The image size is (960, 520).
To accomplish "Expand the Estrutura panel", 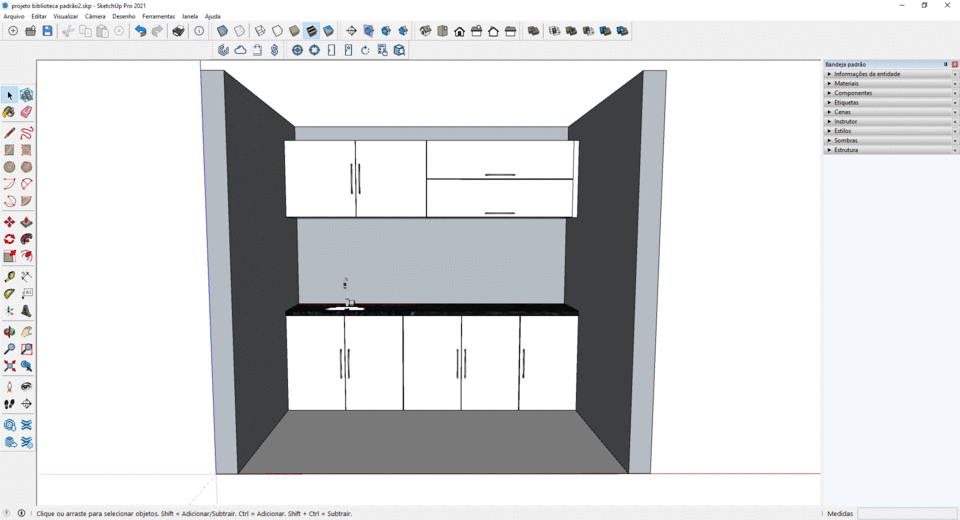I will (x=890, y=150).
